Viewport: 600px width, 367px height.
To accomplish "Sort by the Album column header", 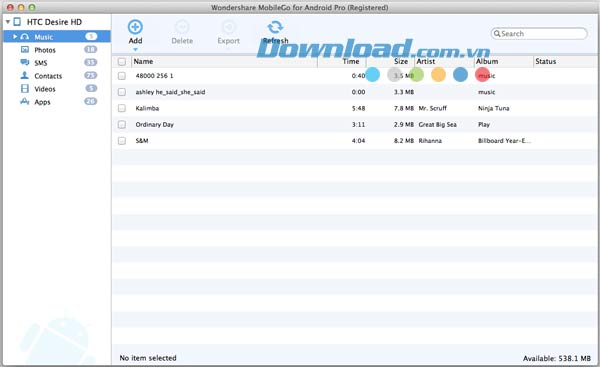I will (x=504, y=61).
